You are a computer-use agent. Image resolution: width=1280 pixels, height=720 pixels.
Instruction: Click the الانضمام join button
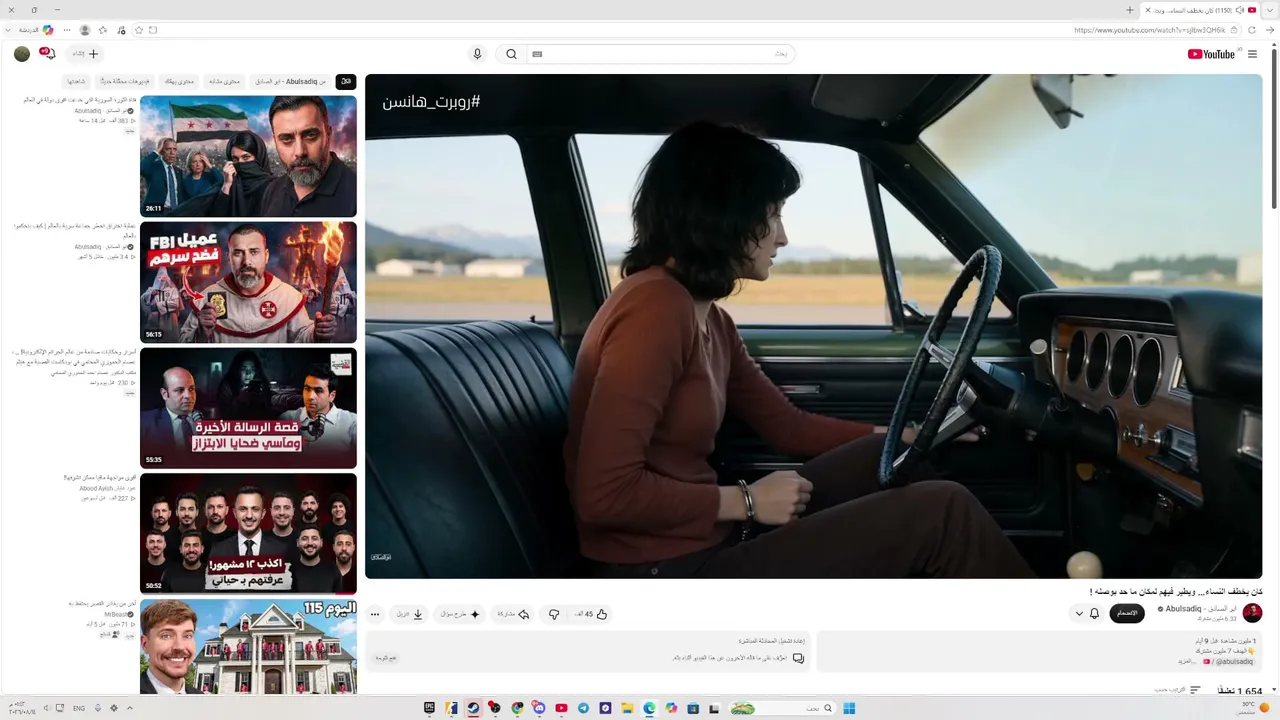click(1127, 613)
